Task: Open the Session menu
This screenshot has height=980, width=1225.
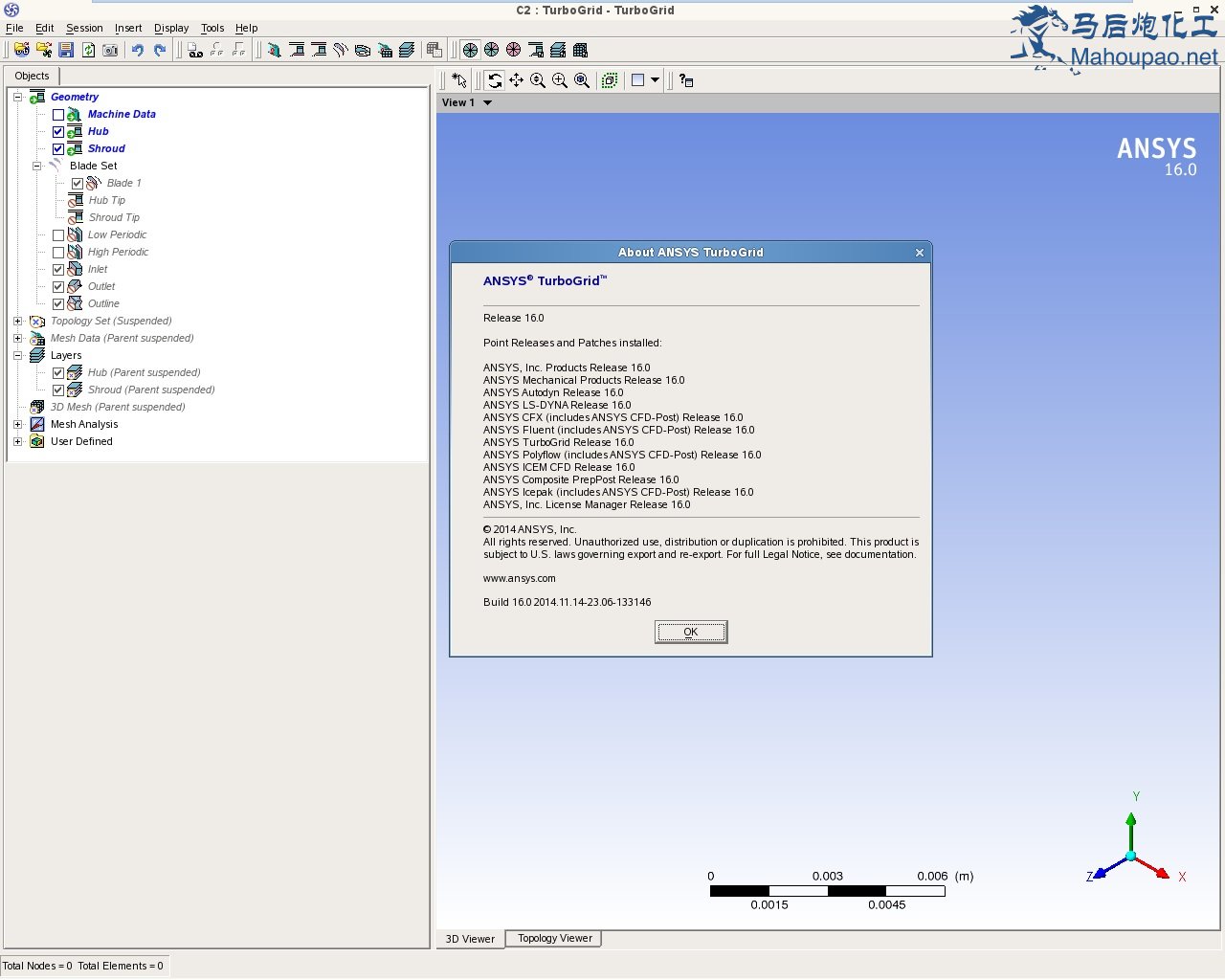Action: click(x=84, y=28)
